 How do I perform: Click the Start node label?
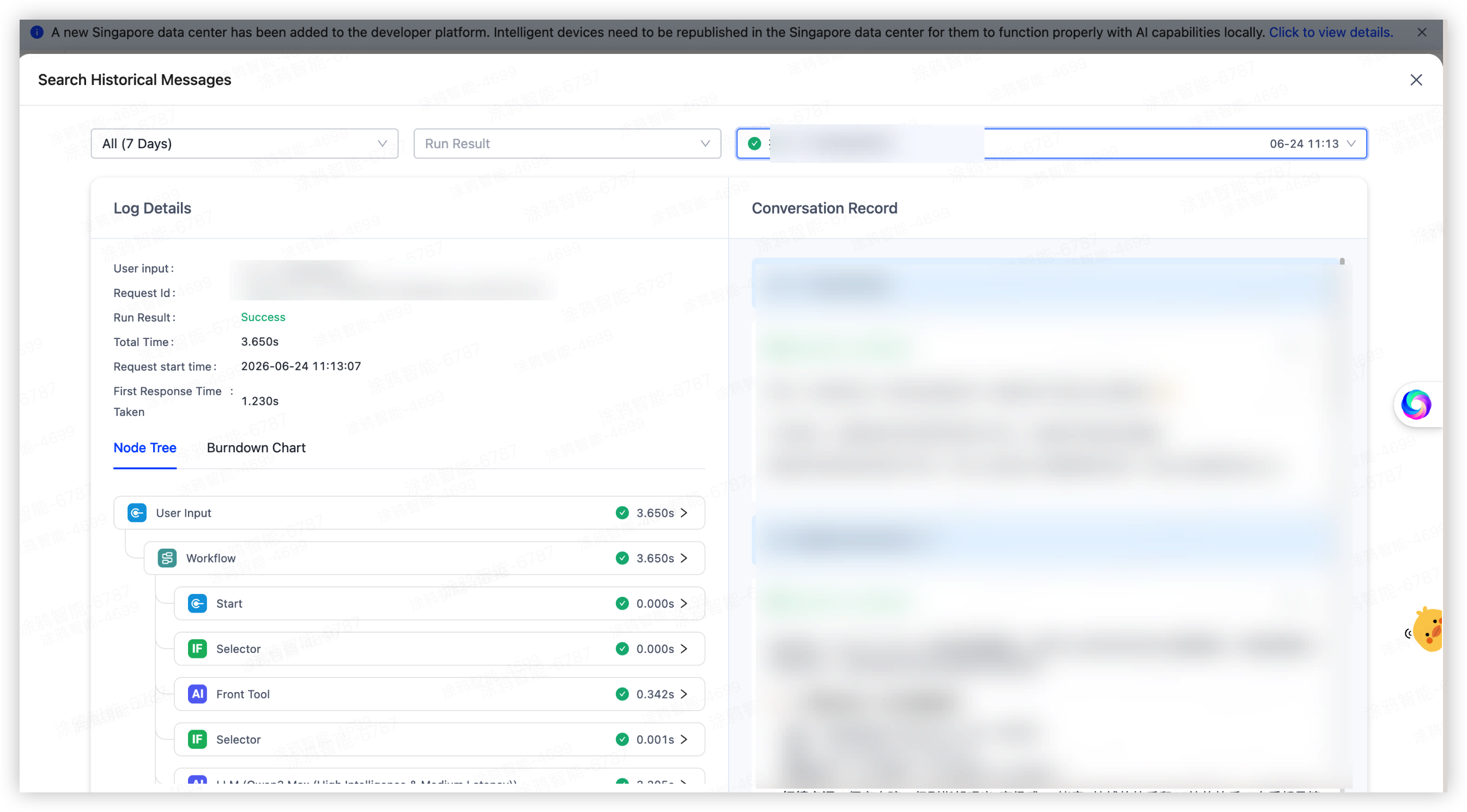229,603
